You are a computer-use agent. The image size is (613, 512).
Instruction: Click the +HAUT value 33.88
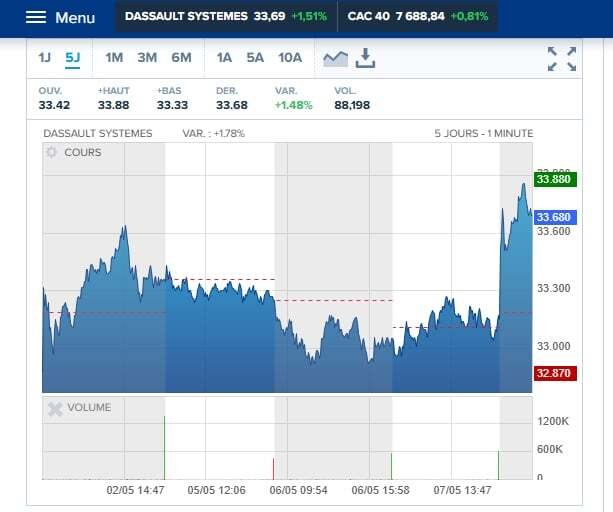(x=113, y=105)
